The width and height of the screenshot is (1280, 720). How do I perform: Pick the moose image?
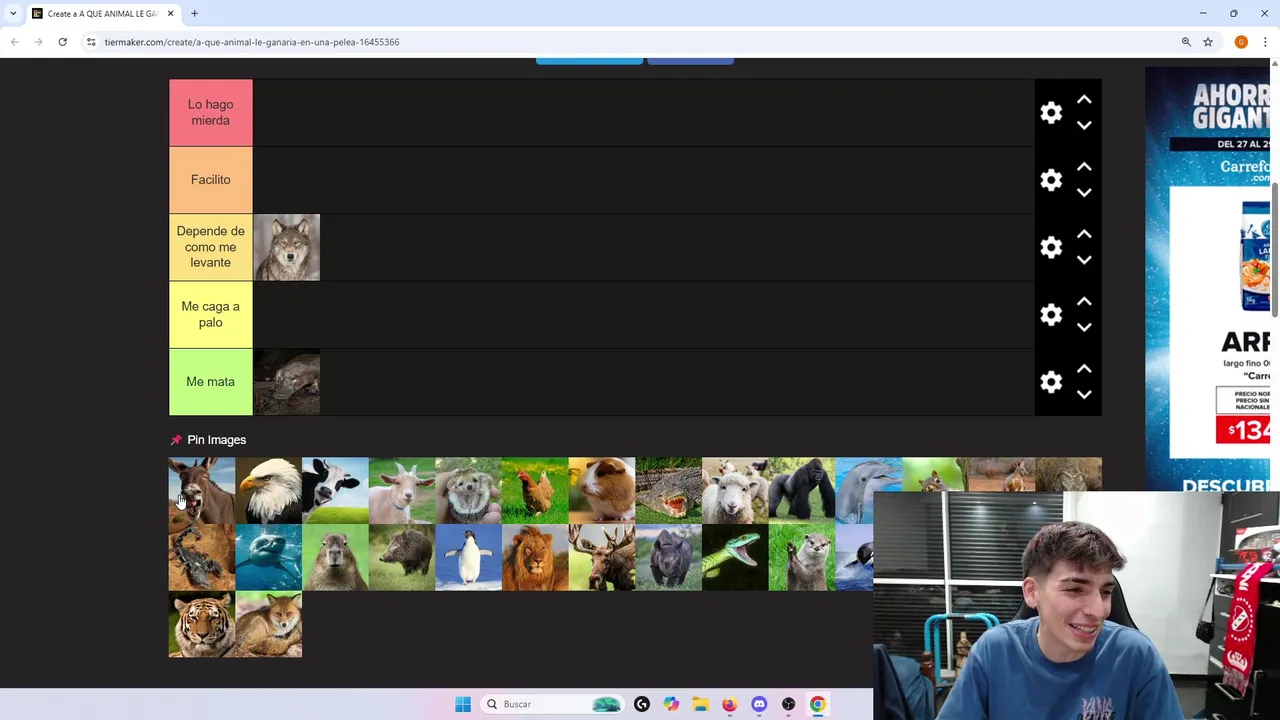(x=602, y=558)
